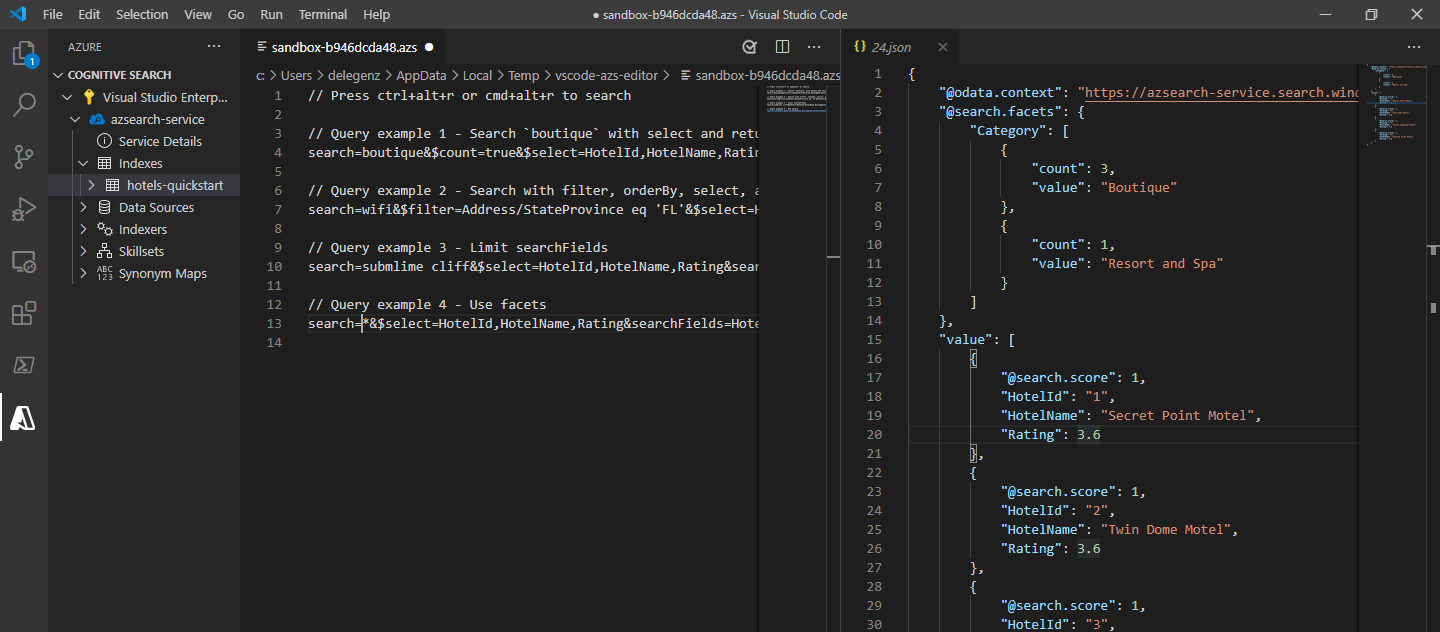Run the search query from the editor toolbar
The image size is (1440, 632).
coord(749,46)
